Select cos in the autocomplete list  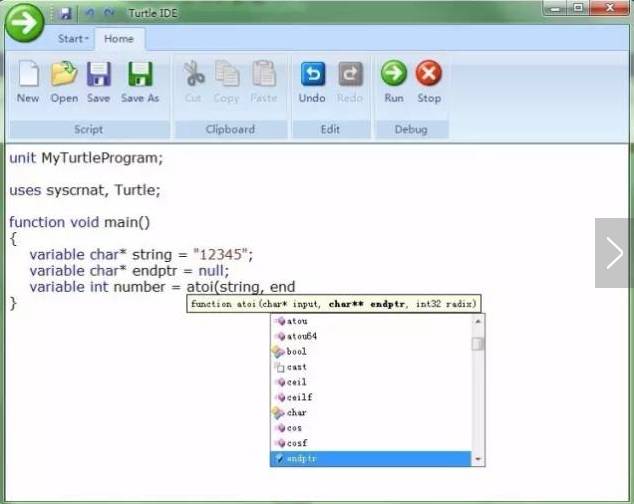point(371,428)
